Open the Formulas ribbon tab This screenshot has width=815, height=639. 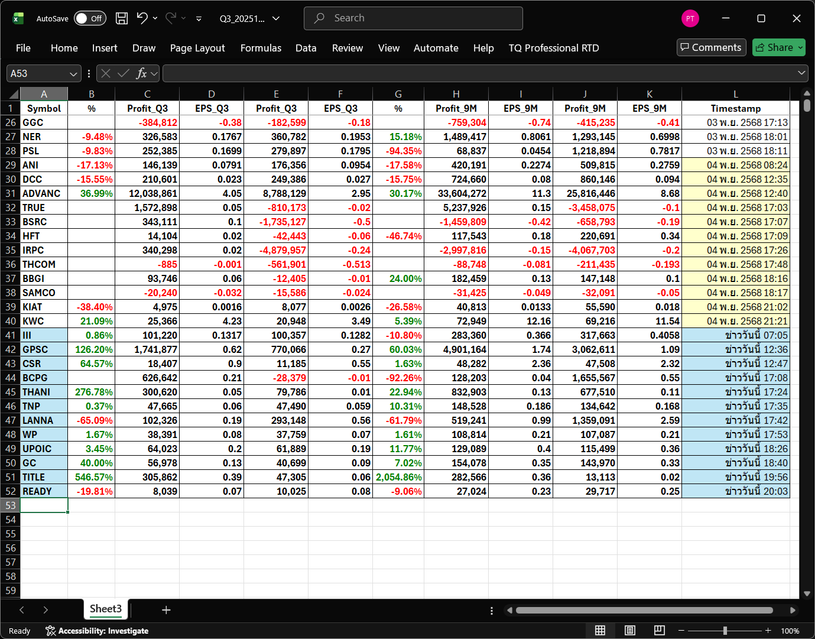tap(260, 48)
